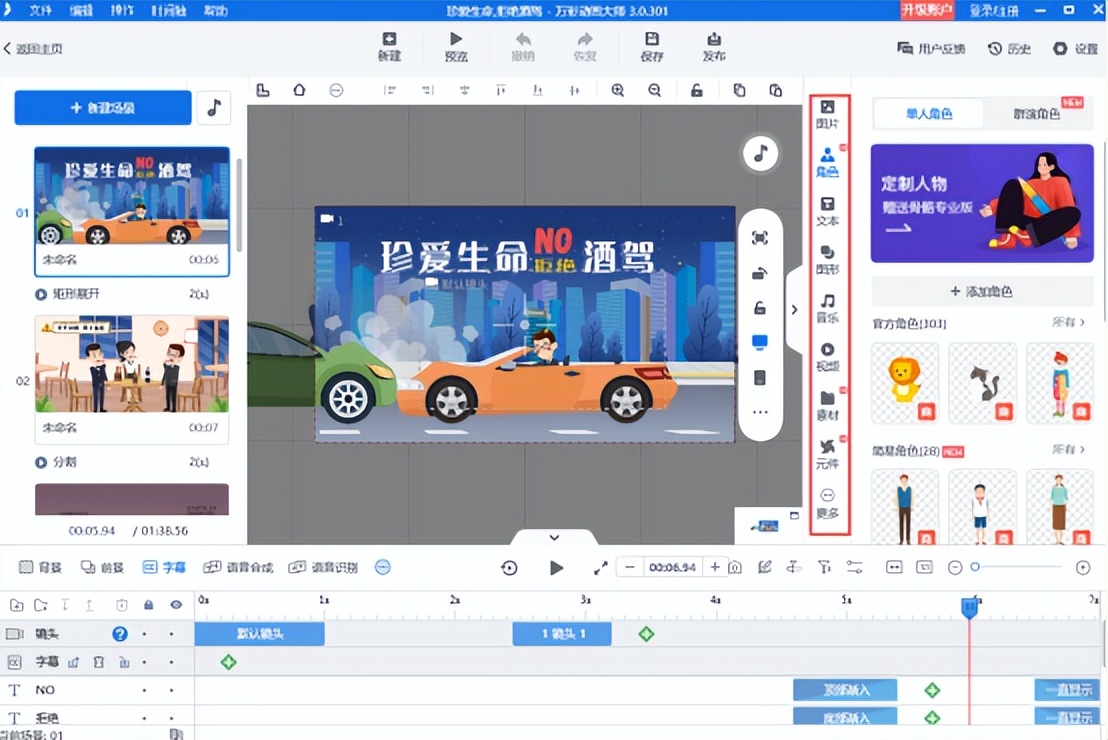
Task: Toggle the eye visibility icon in timeline header
Action: pos(176,604)
